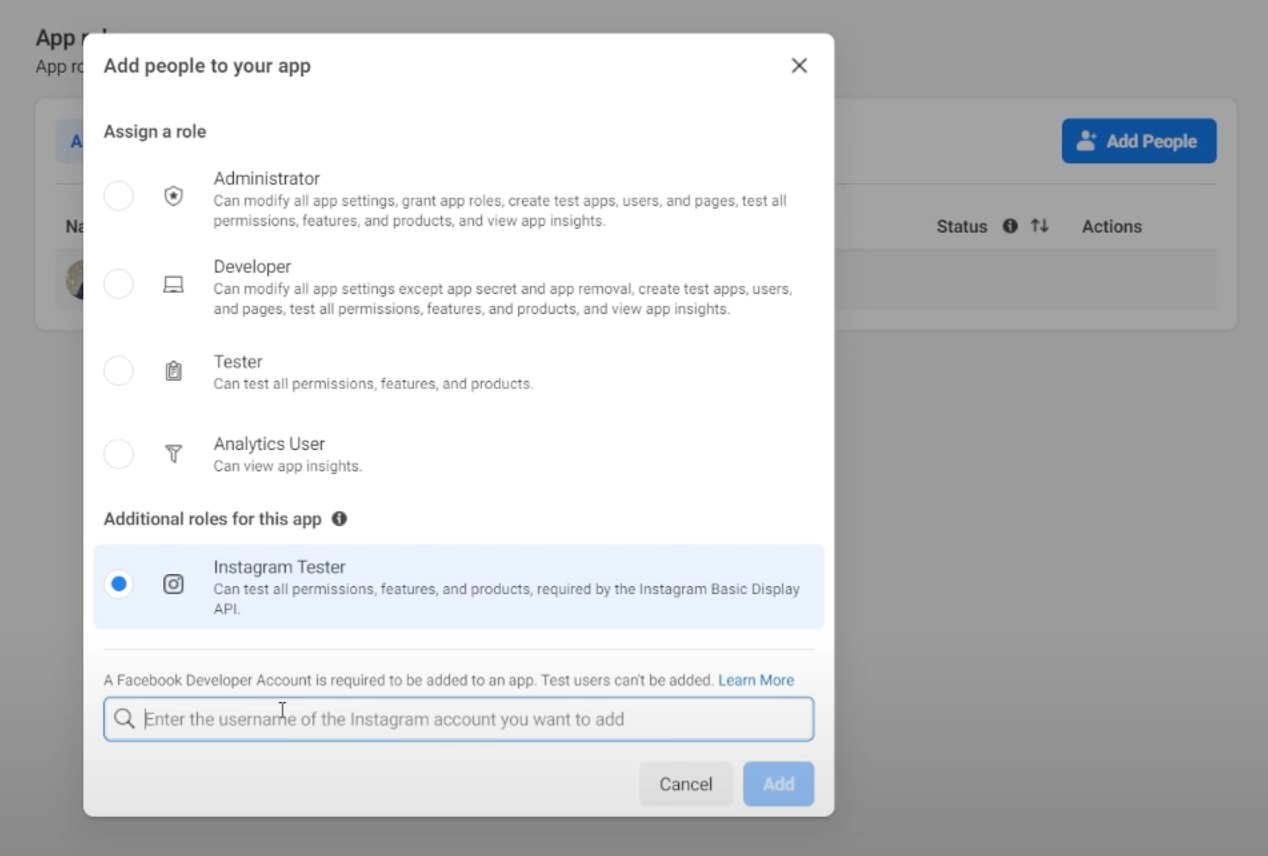
Task: Click the Developer laptop icon
Action: tap(173, 285)
